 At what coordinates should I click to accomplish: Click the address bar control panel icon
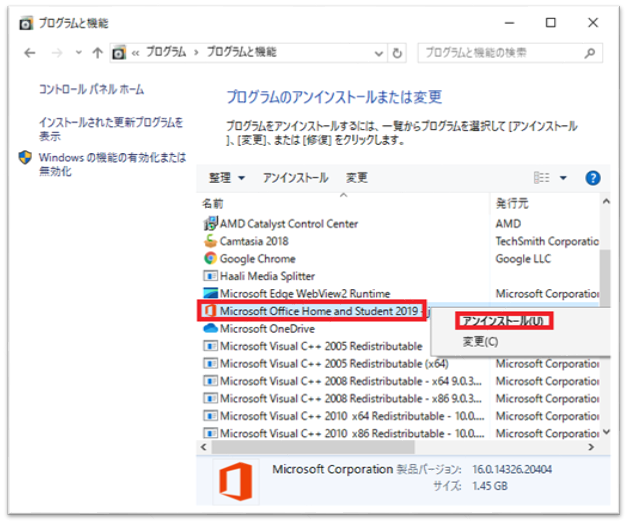pyautogui.click(x=119, y=53)
